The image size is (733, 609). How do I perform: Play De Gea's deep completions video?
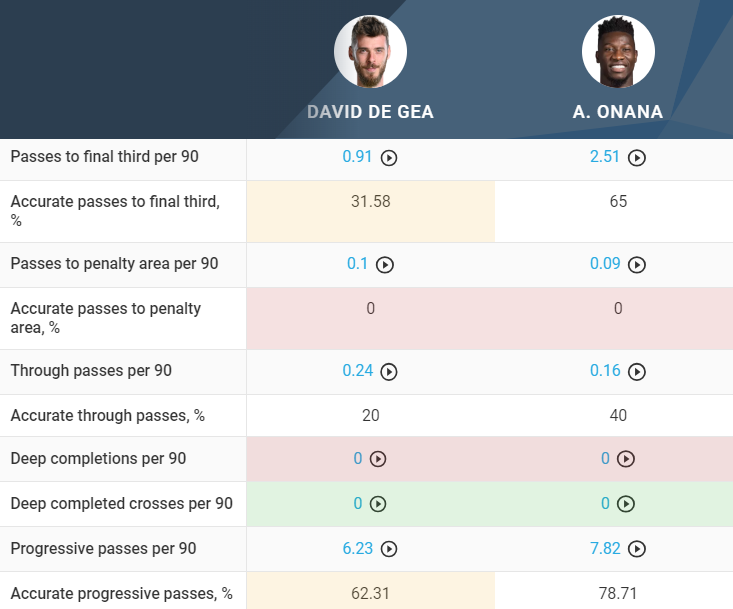point(377,459)
